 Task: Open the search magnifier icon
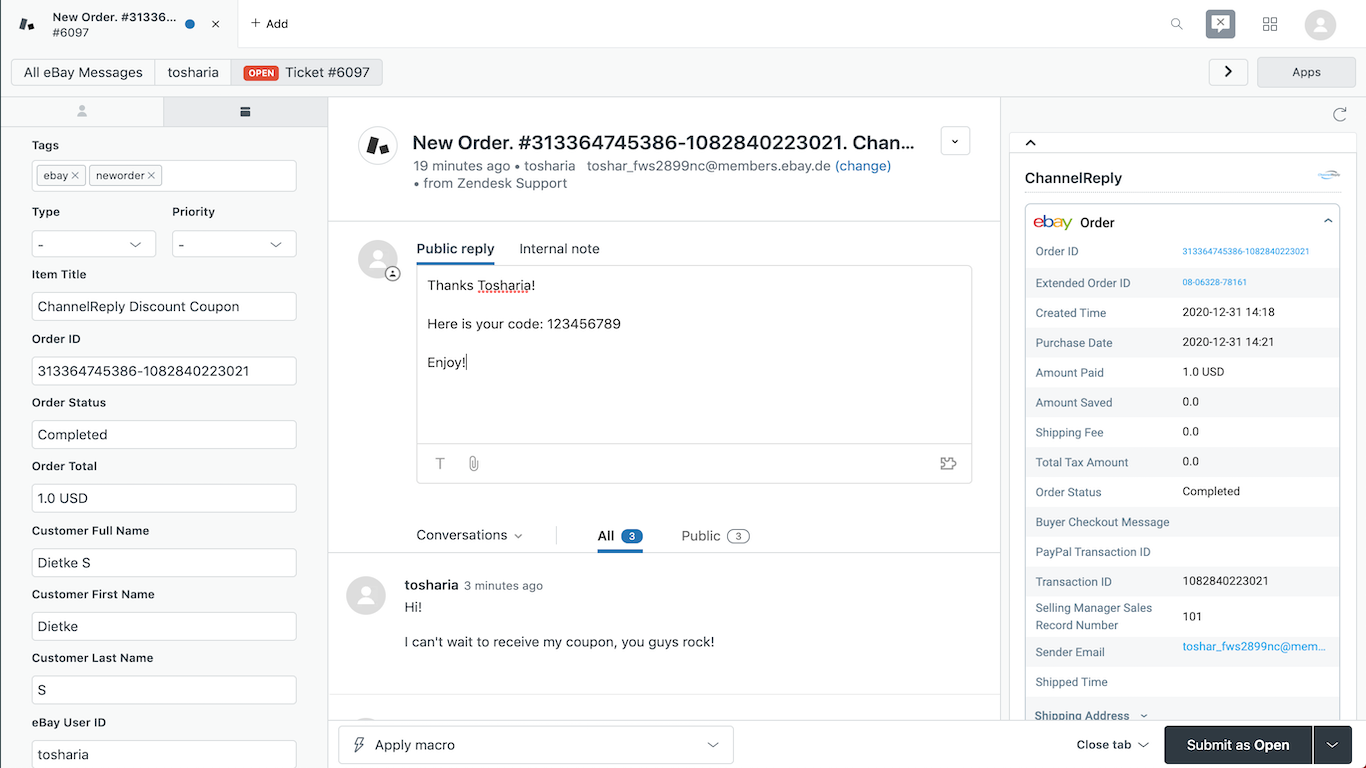[1177, 24]
